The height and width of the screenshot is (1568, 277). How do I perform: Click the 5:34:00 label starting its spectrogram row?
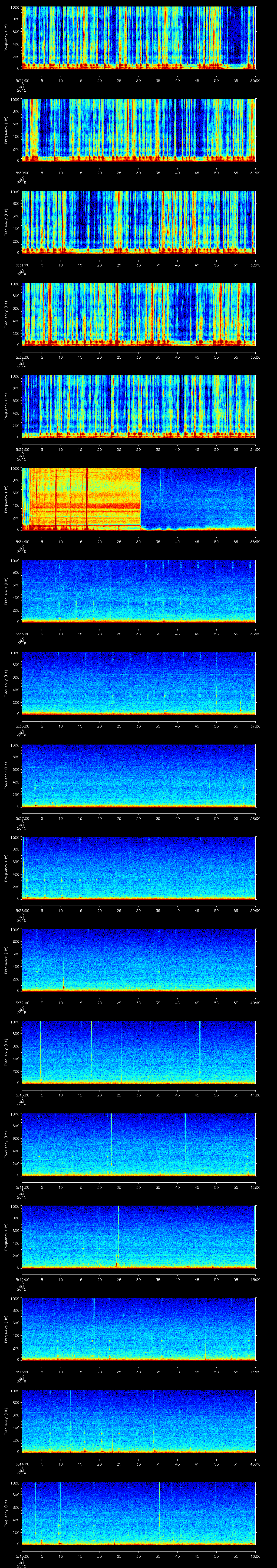pos(22,542)
